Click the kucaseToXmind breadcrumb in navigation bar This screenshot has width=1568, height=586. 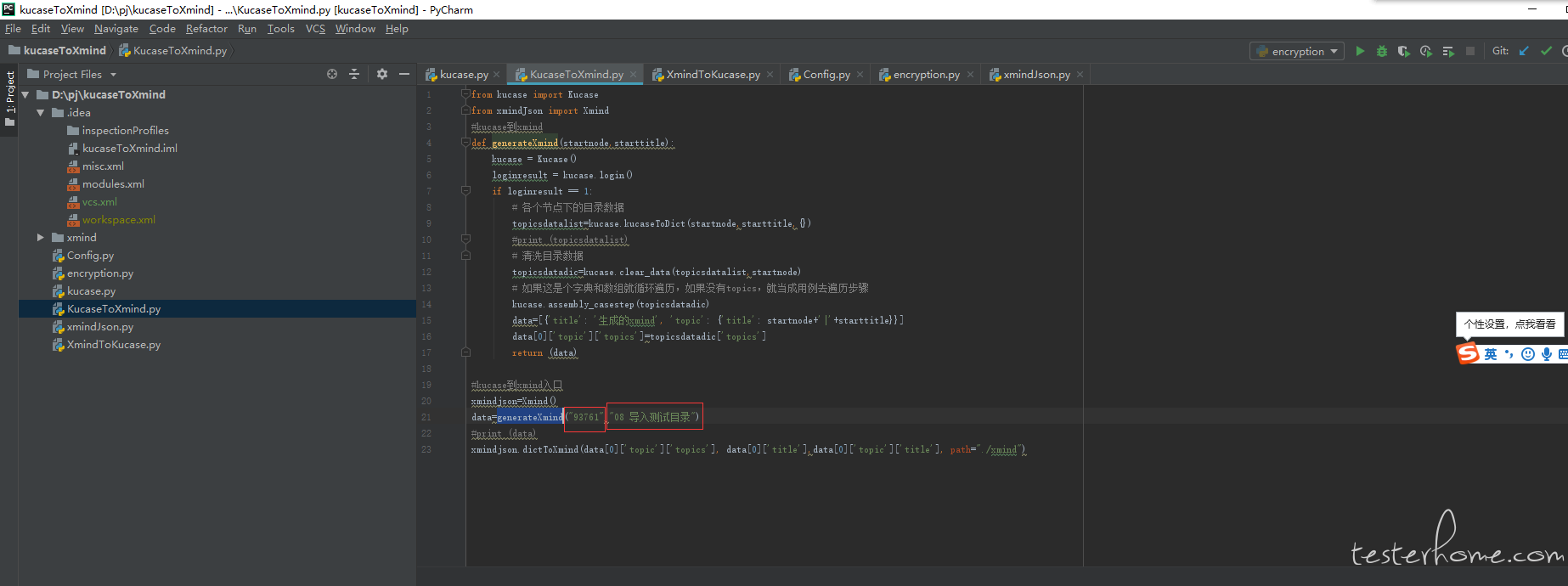58,50
